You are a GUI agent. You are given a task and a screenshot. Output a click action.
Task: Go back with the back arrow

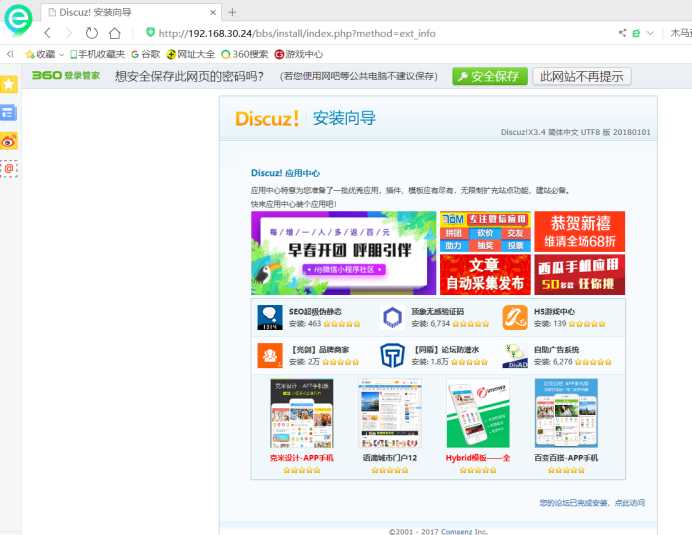tap(48, 33)
